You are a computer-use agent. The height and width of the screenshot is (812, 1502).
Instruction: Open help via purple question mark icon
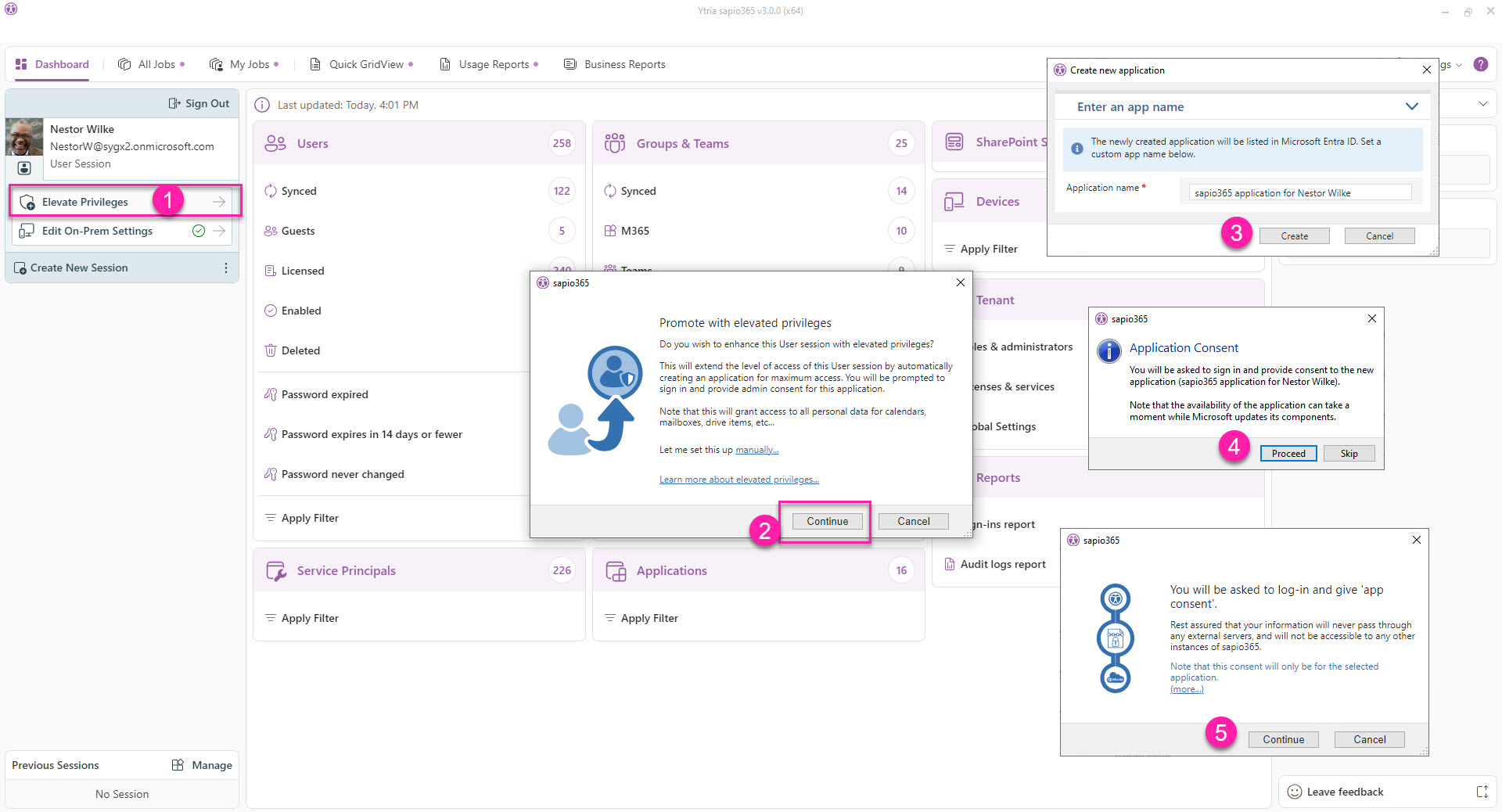(x=1480, y=64)
